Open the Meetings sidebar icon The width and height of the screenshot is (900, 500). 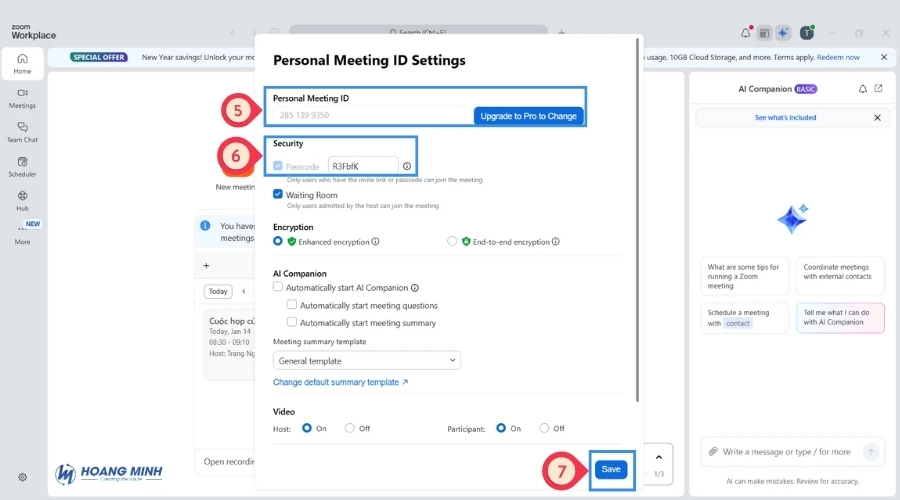pyautogui.click(x=22, y=97)
